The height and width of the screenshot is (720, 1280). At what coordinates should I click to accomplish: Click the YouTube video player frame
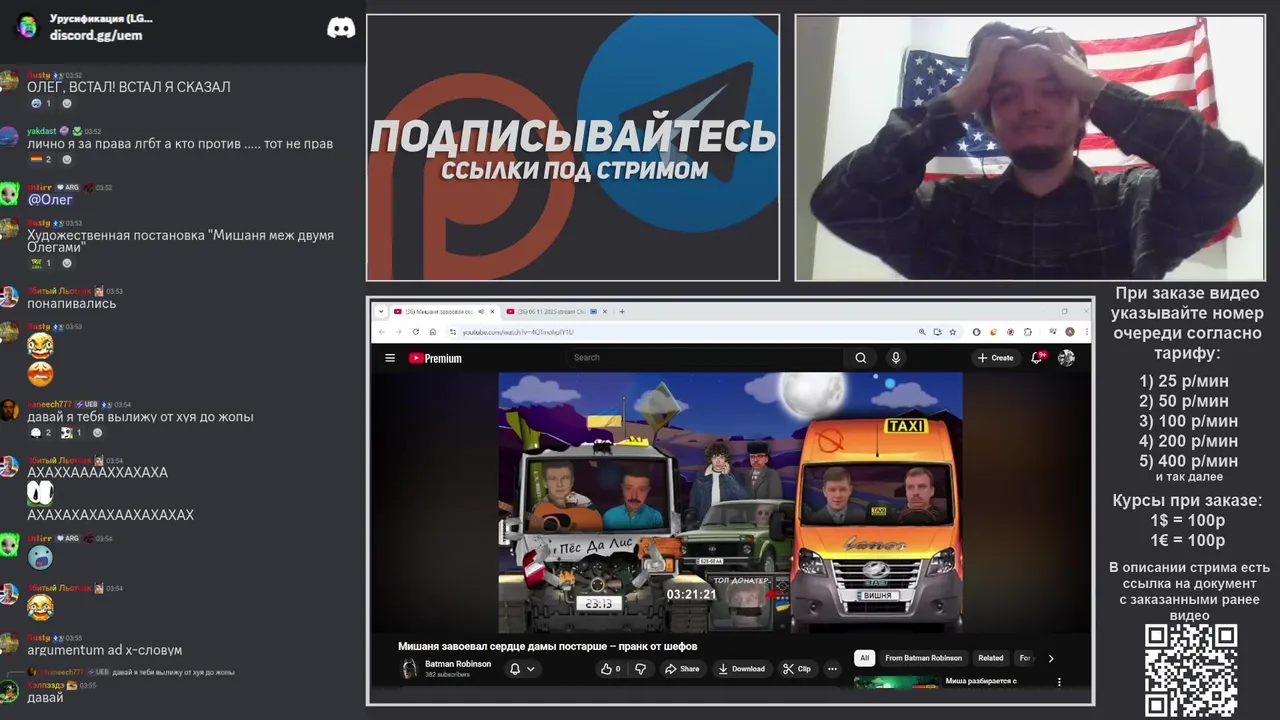731,502
